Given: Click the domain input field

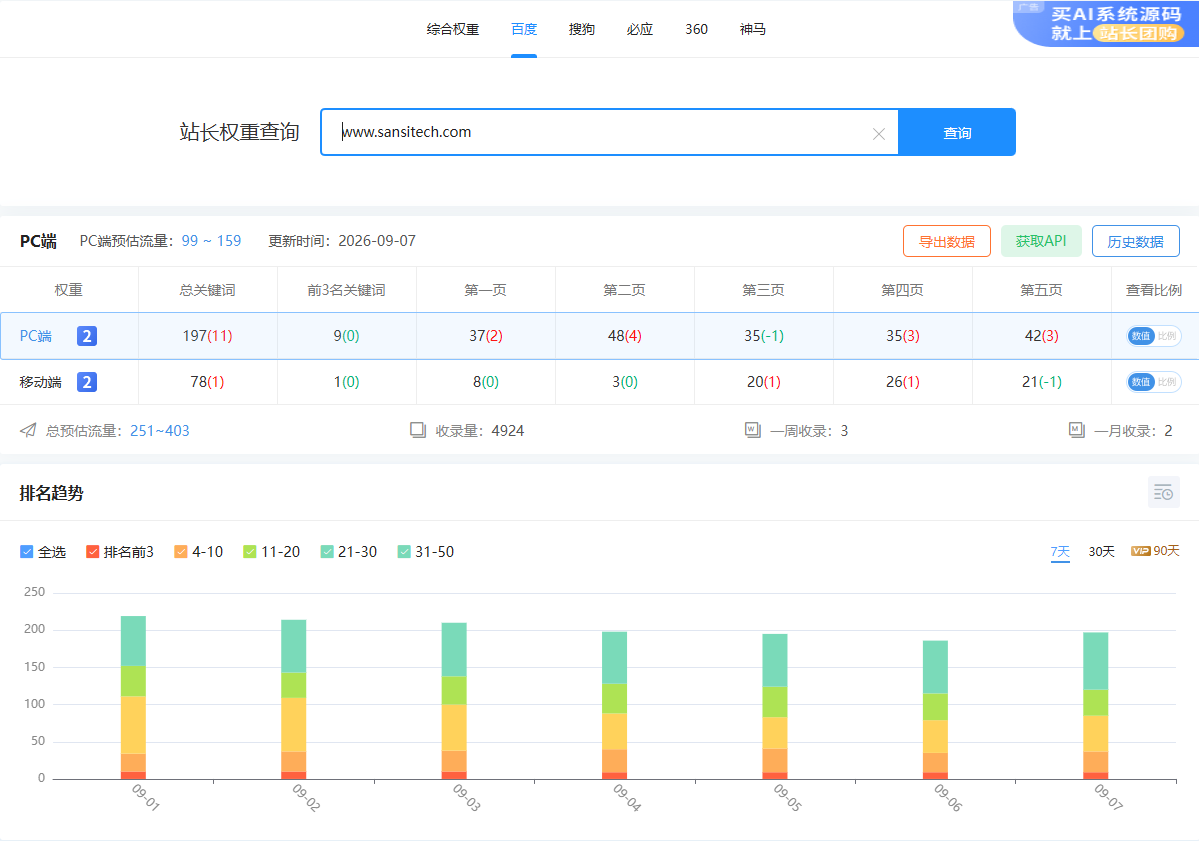Looking at the screenshot, I should [609, 132].
